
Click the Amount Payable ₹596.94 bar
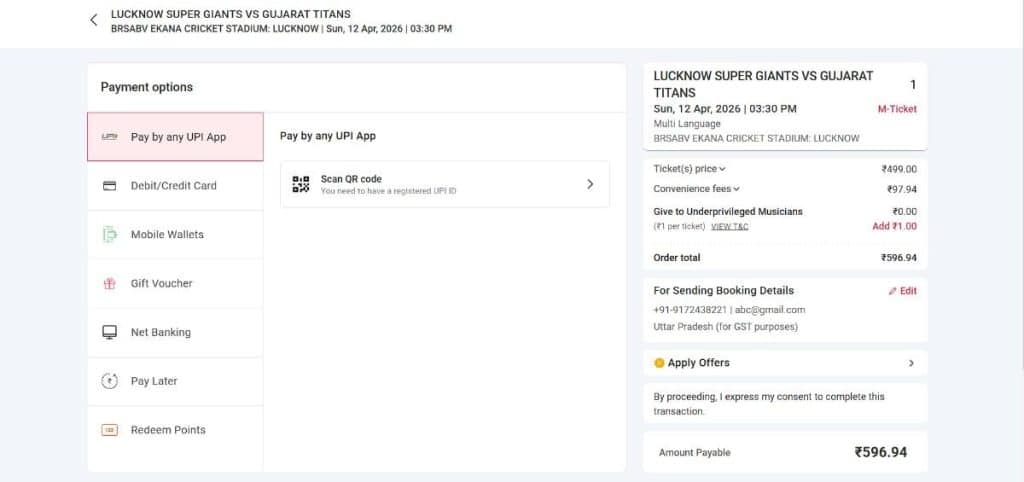(785, 452)
